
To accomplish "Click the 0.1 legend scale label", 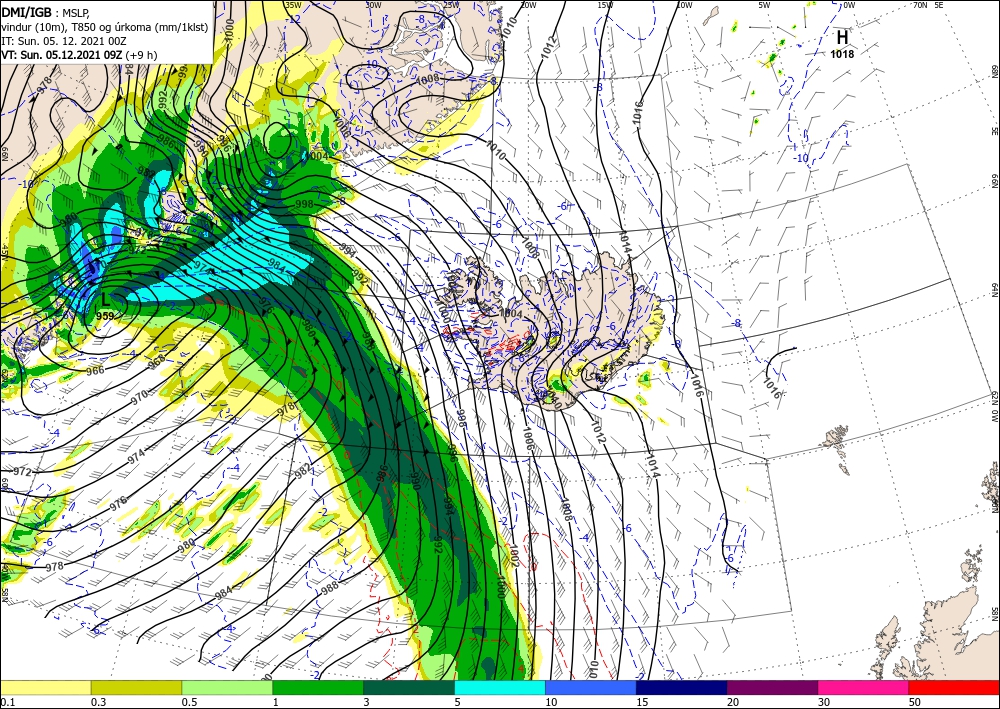I will [x=7, y=702].
